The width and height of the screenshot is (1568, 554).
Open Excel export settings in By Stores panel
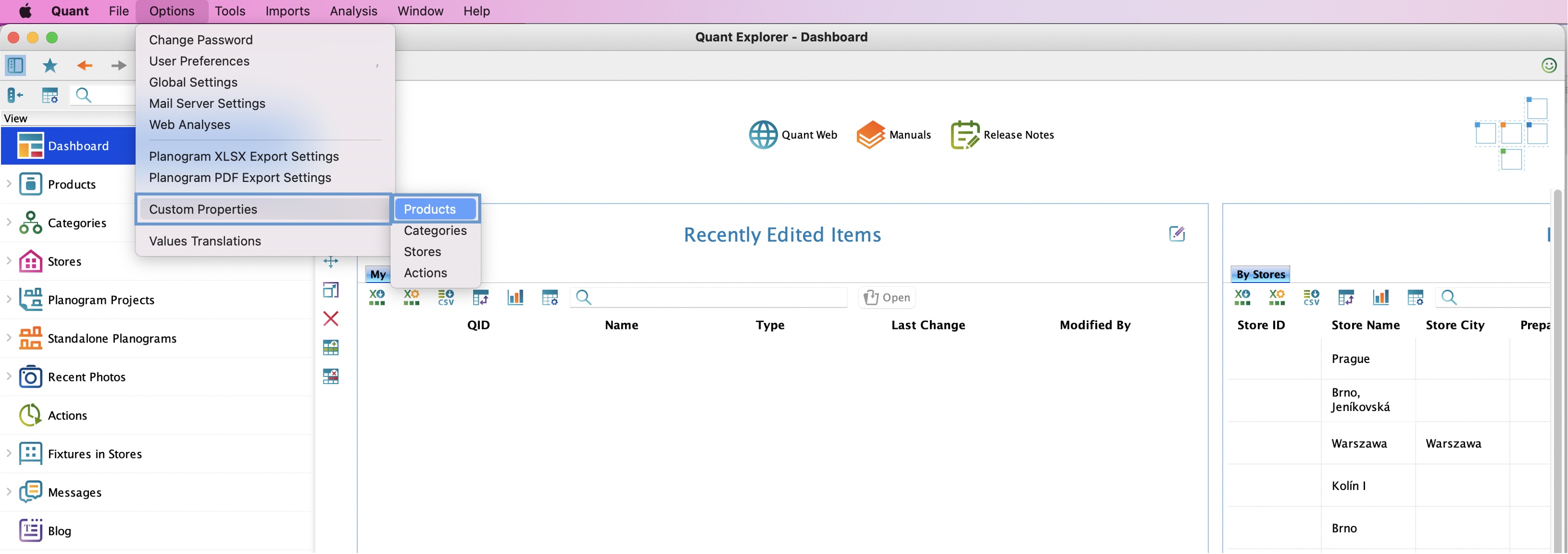point(1277,297)
